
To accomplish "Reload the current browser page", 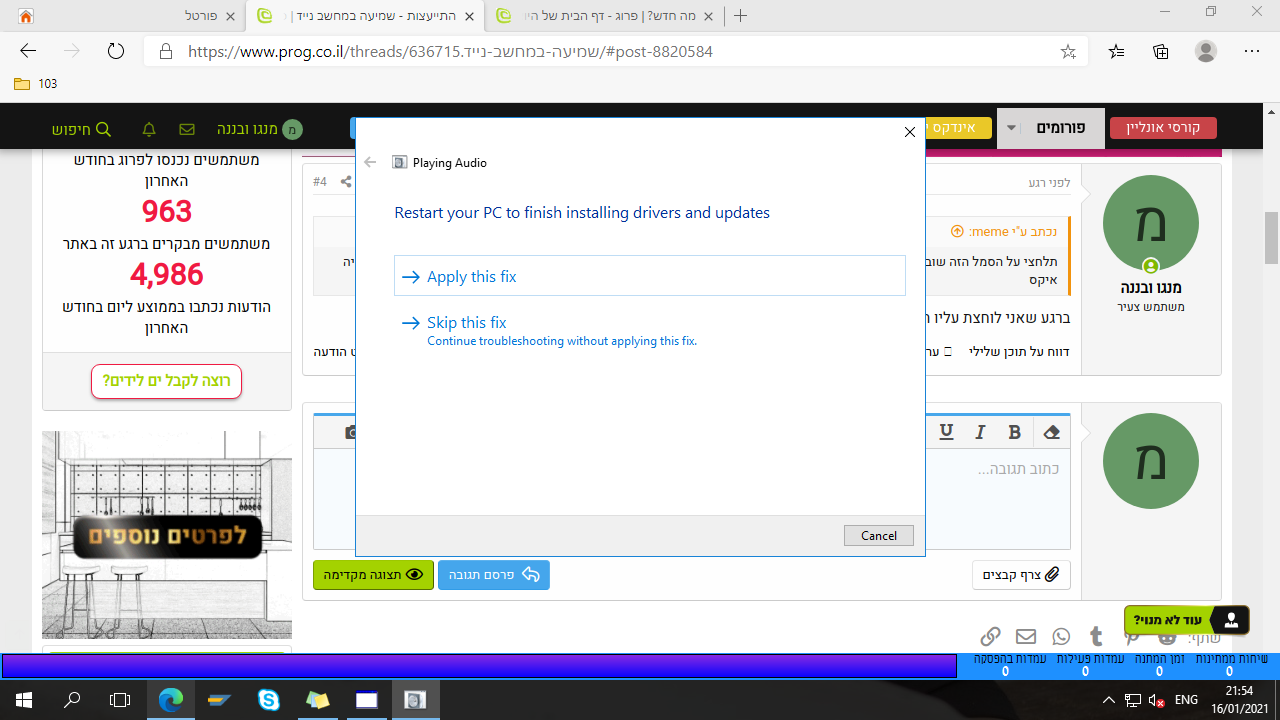I will coord(115,51).
